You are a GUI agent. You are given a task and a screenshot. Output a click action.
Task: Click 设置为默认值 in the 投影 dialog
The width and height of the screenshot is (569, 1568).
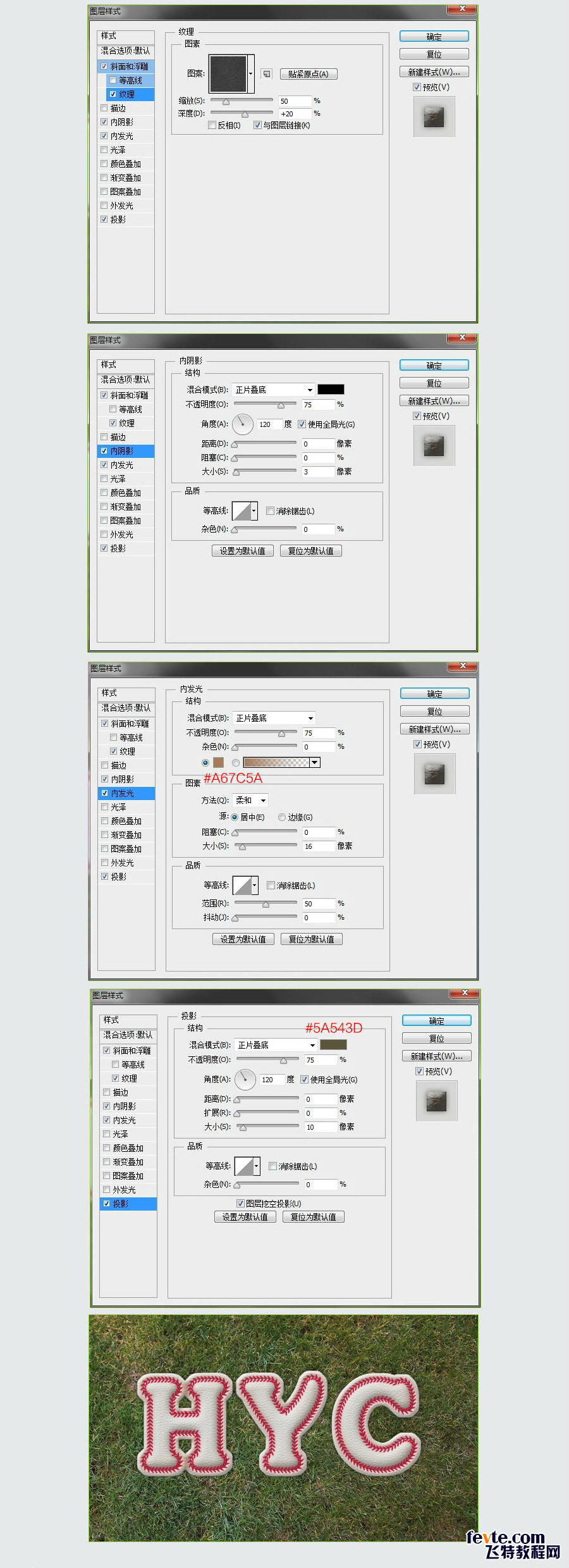click(x=245, y=1217)
